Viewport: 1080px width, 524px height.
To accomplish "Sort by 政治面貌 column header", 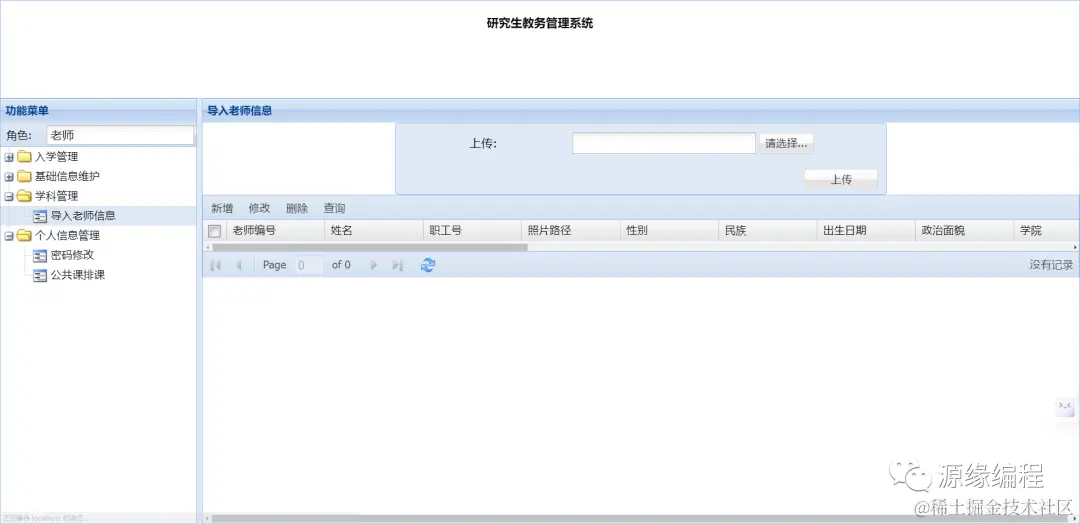I will coord(965,231).
